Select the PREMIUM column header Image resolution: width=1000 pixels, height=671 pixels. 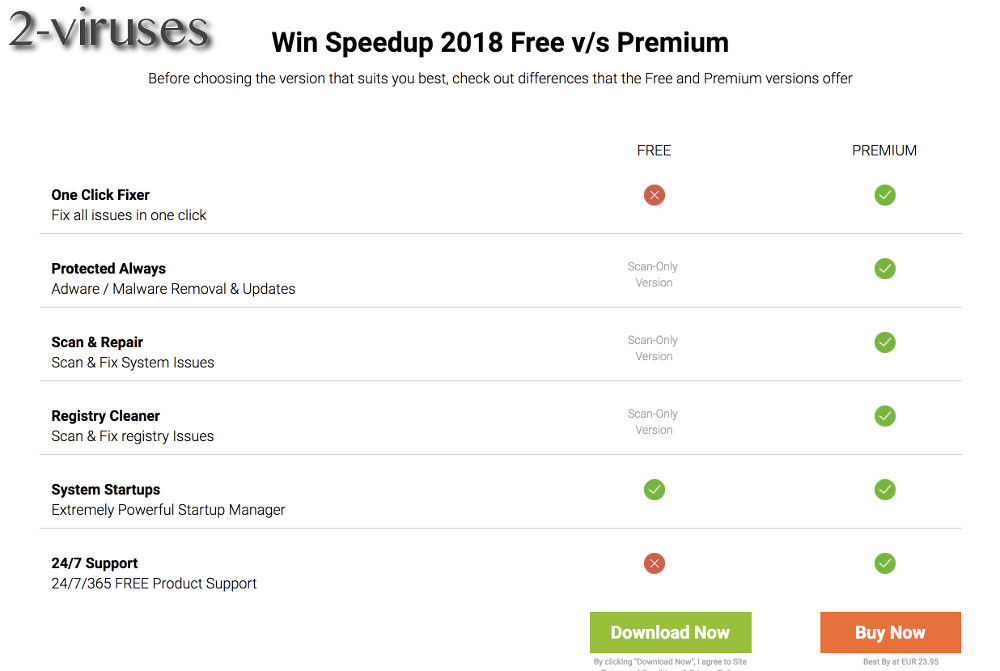[884, 151]
